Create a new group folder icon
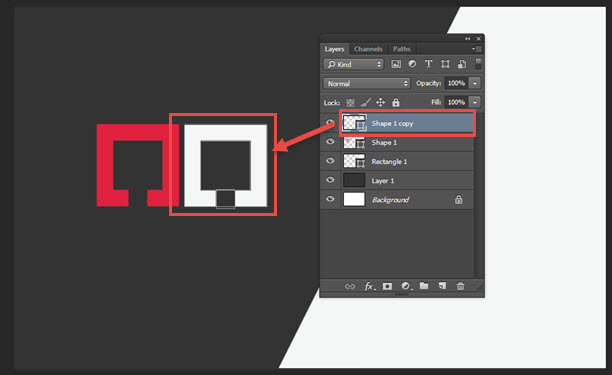This screenshot has height=375, width=612. coord(424,286)
